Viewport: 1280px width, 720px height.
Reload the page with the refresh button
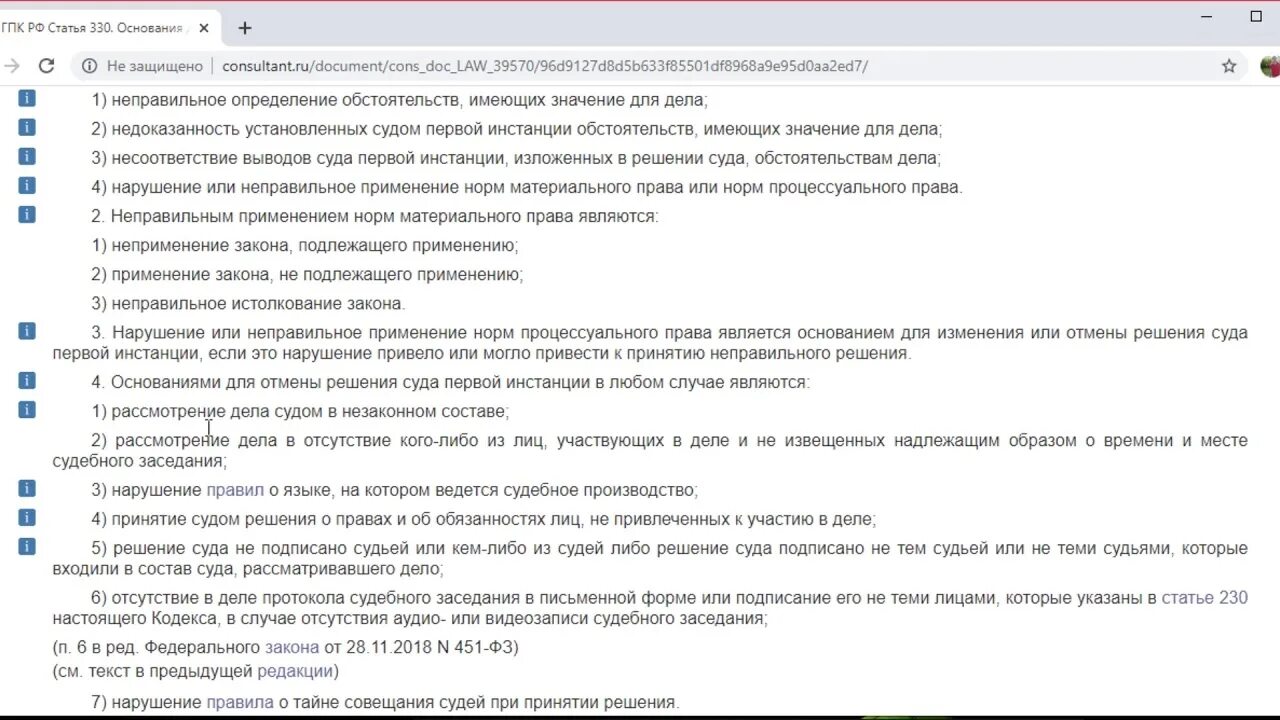tap(46, 66)
